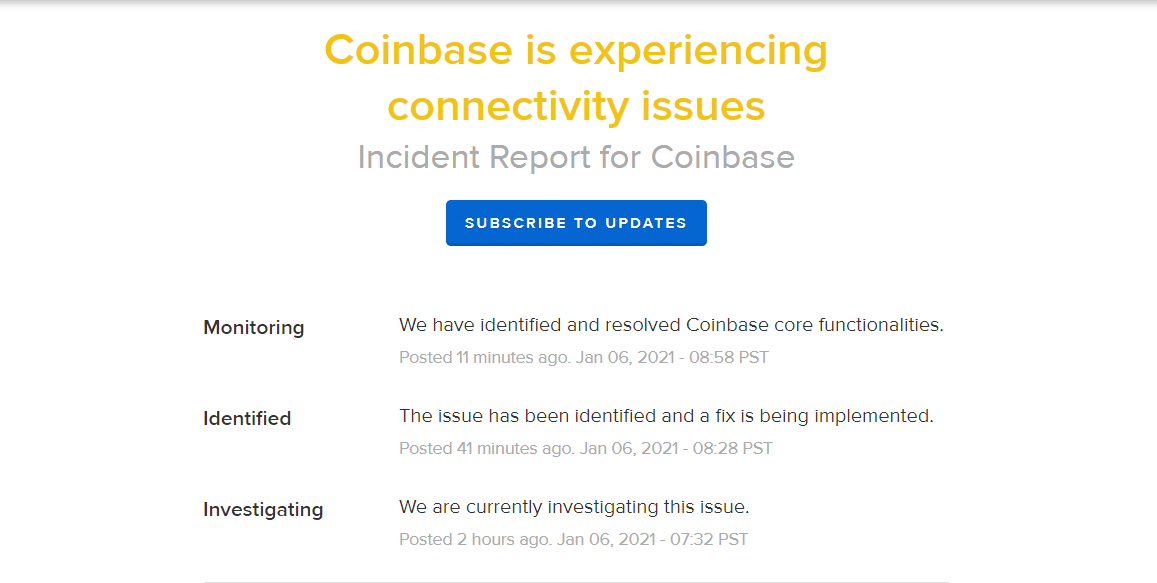1157x583 pixels.
Task: Click the divider line below Investigating
Action: (x=576, y=581)
